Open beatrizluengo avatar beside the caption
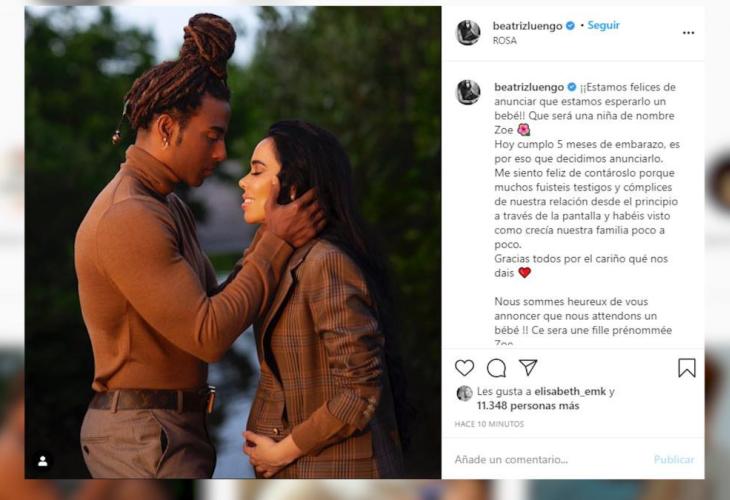 tap(468, 92)
